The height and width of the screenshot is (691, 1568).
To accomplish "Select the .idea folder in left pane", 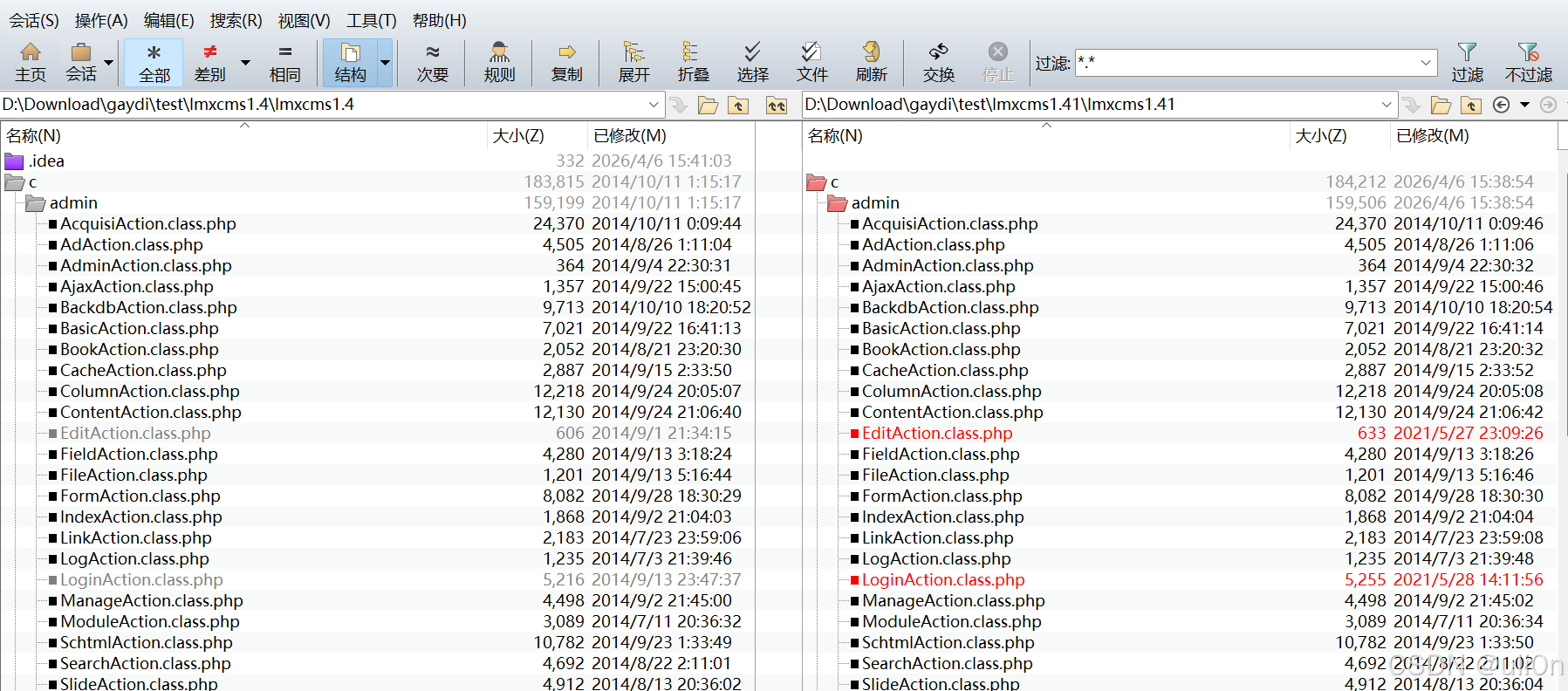I will coord(46,161).
